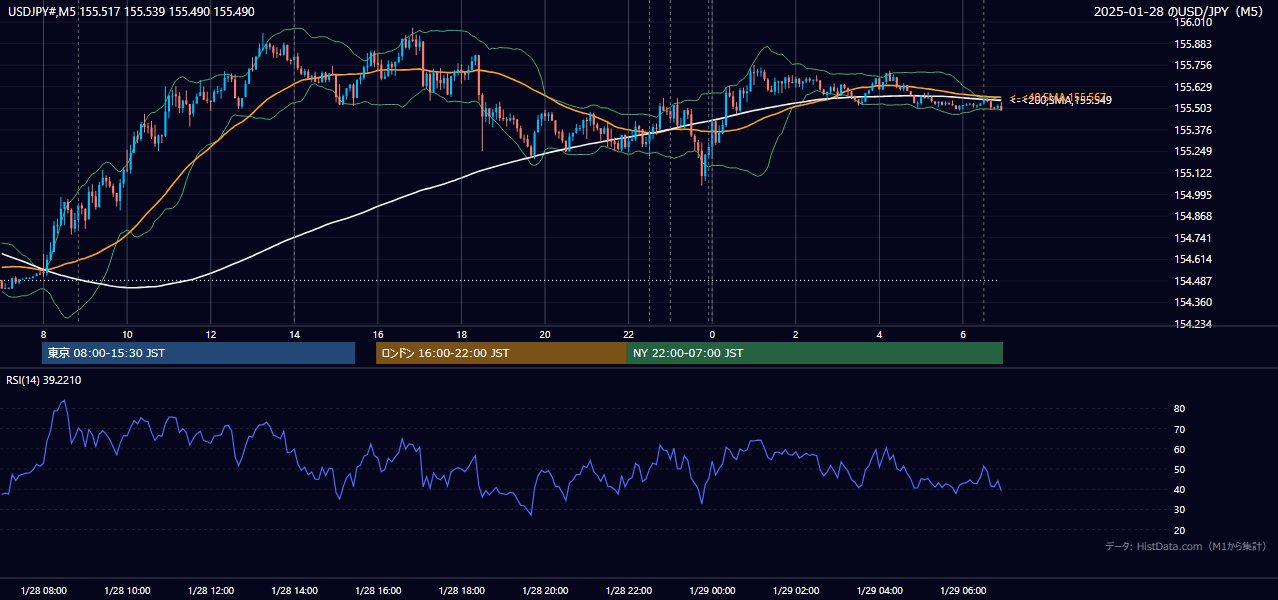Click bottom time label 1/28 22:00
The height and width of the screenshot is (600, 1278).
point(628,591)
